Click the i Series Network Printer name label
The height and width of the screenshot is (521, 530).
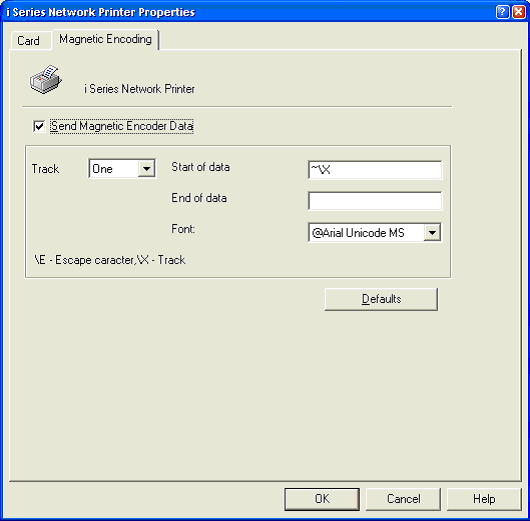[x=139, y=89]
